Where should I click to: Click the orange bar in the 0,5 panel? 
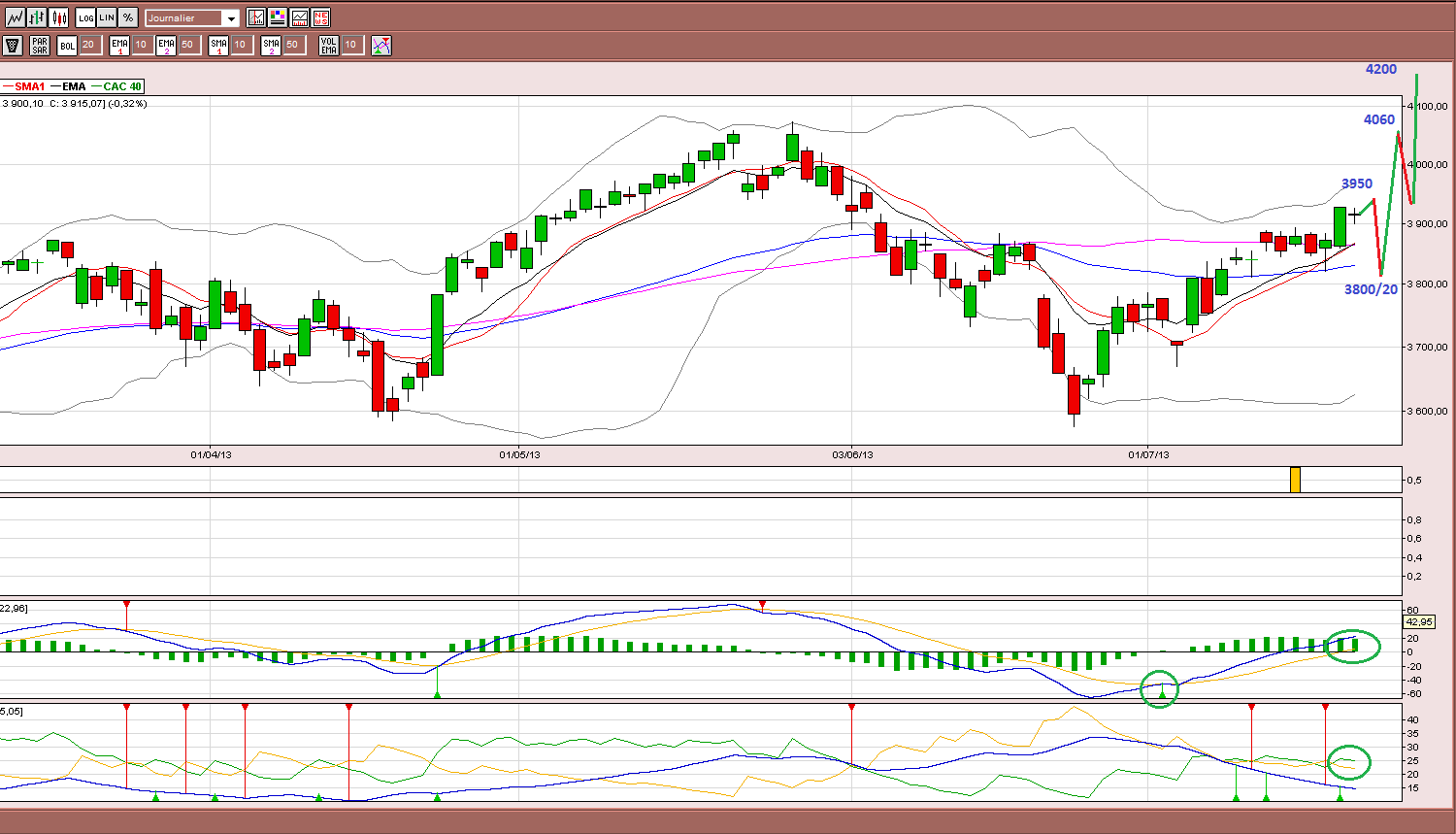tap(1295, 480)
